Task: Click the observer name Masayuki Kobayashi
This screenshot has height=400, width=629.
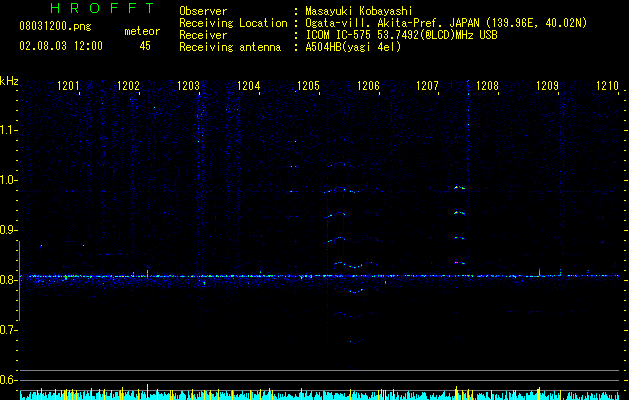Action: pos(359,11)
